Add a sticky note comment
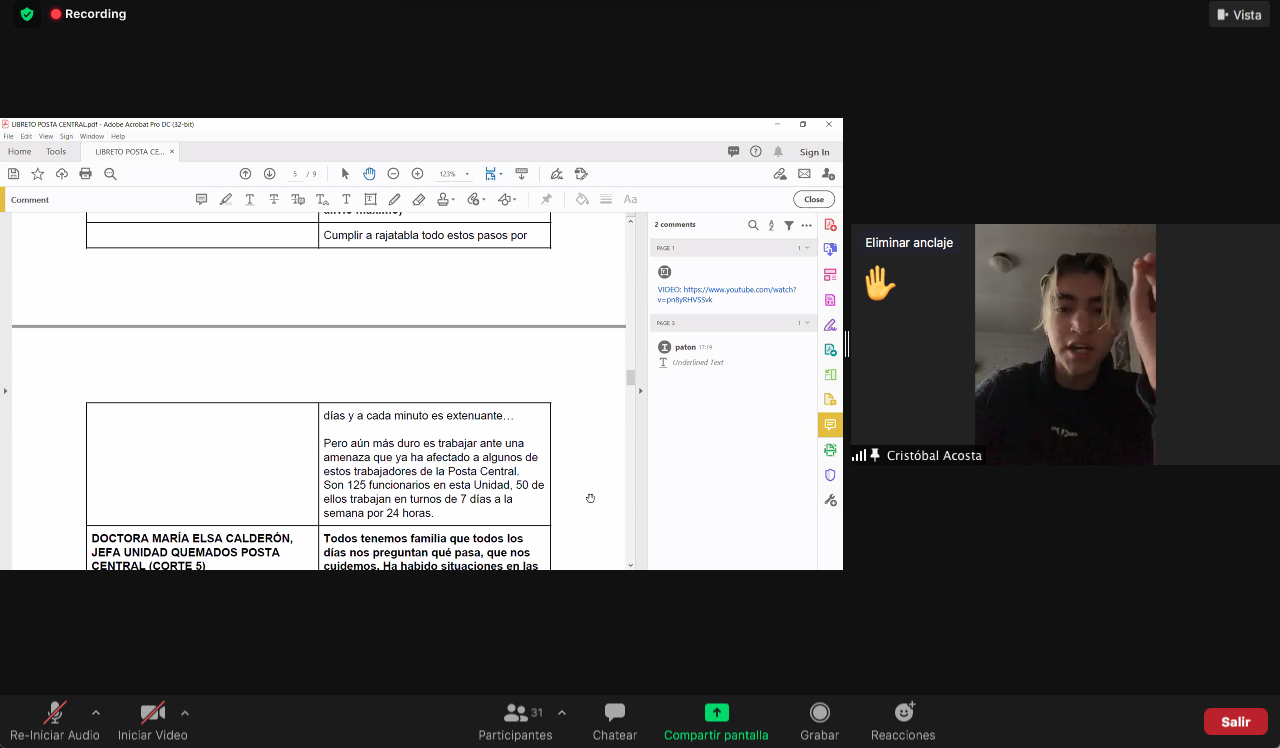Viewport: 1280px width, 748px height. (x=201, y=199)
